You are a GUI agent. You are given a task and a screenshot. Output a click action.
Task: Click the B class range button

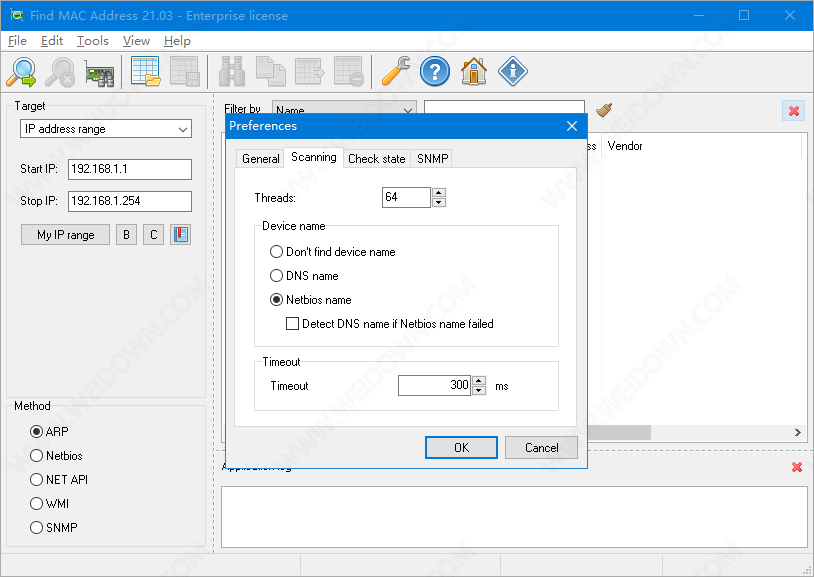tap(126, 235)
